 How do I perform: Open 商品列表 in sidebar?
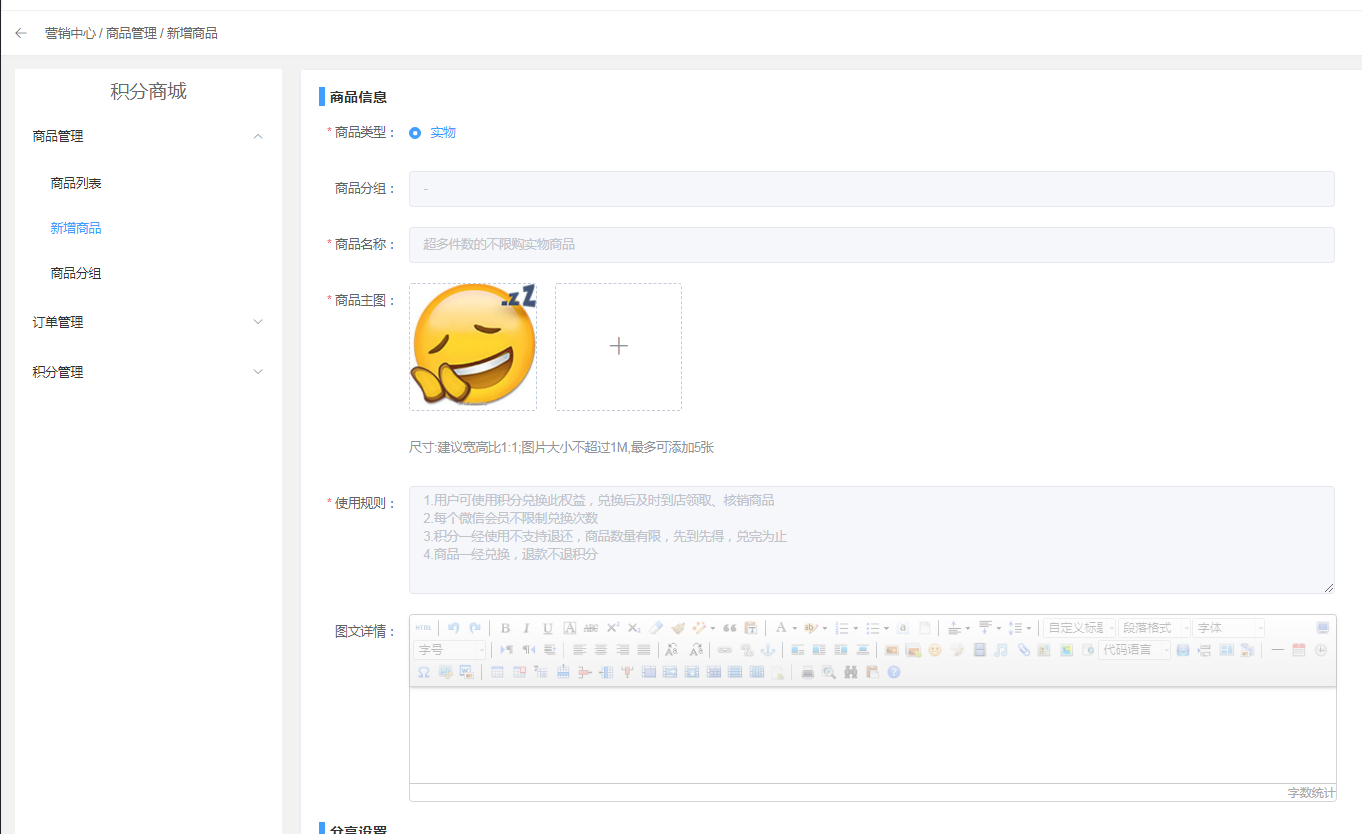point(76,184)
